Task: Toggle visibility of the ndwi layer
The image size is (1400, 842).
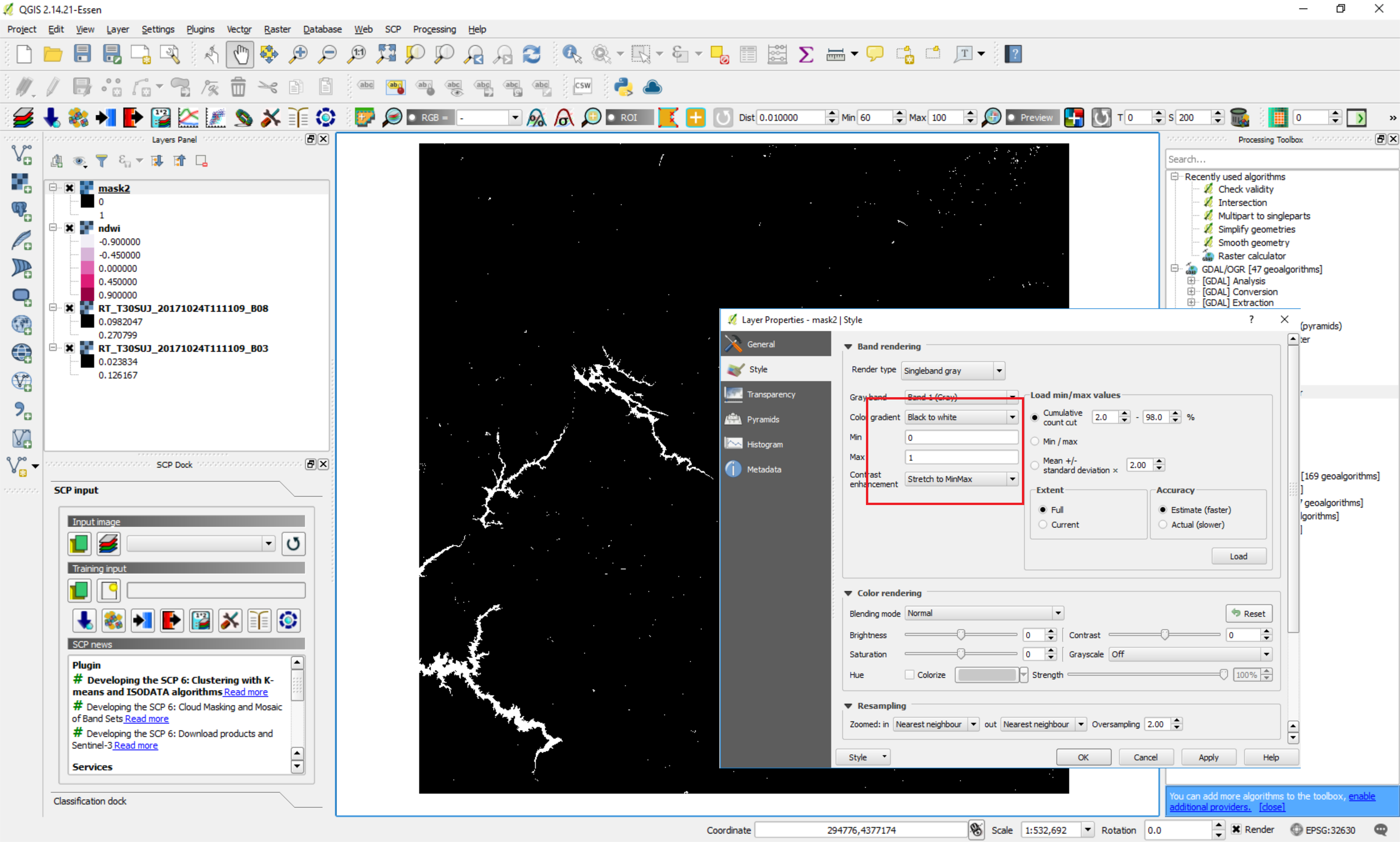Action: click(70, 228)
